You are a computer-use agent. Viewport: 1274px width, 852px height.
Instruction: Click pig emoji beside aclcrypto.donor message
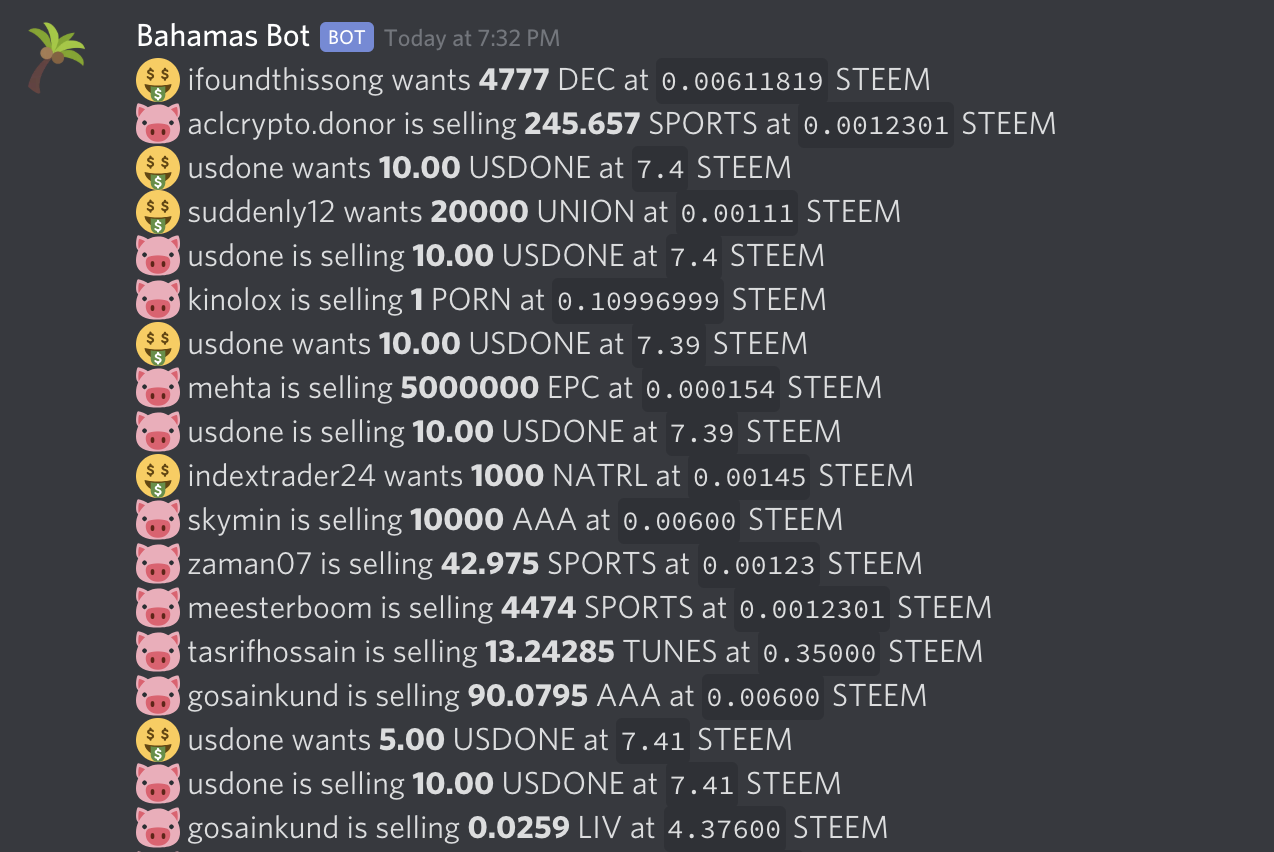[x=157, y=124]
